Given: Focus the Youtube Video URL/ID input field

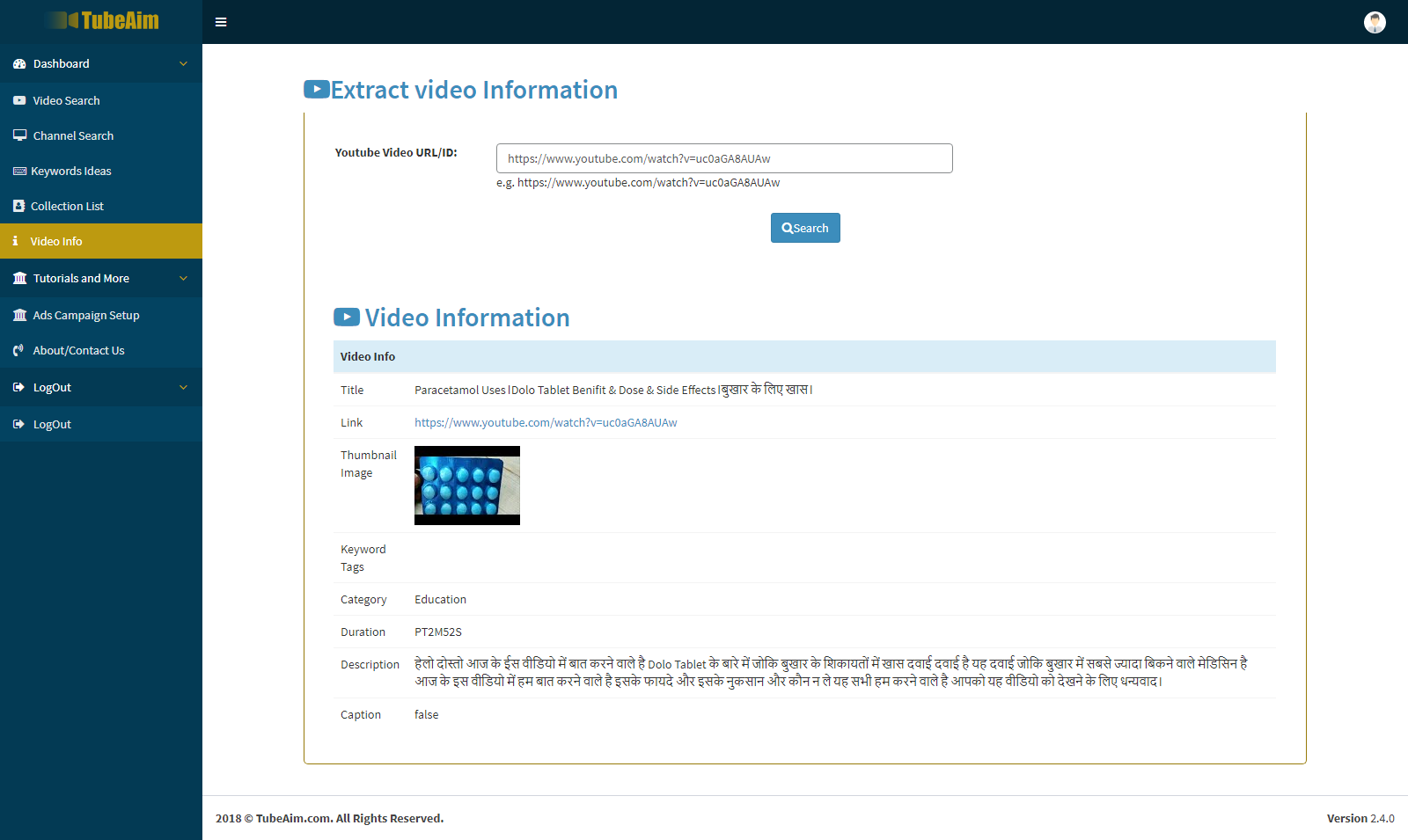Looking at the screenshot, I should (724, 158).
